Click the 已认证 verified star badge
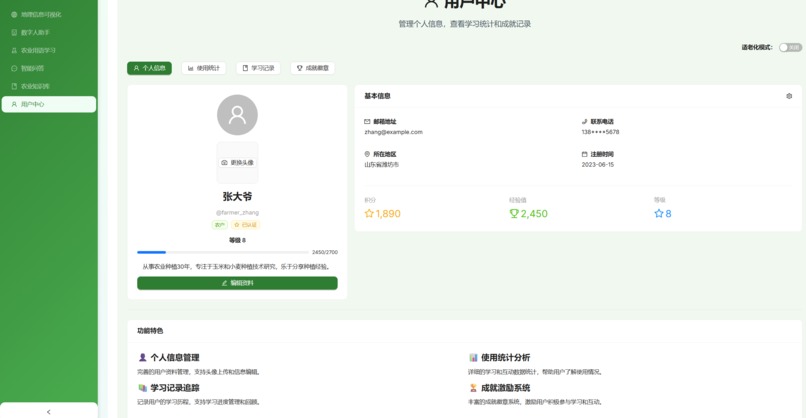Viewport: 806px width, 418px height. point(246,225)
